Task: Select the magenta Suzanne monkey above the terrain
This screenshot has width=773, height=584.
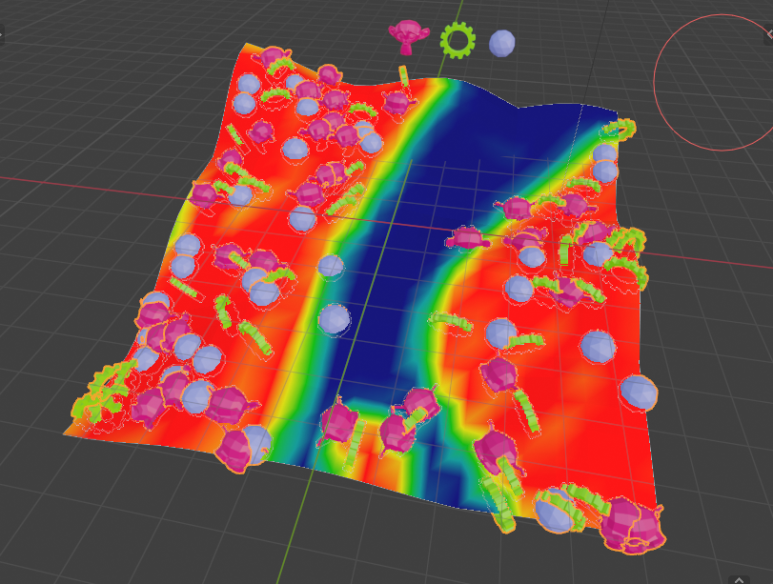Action: [x=409, y=36]
